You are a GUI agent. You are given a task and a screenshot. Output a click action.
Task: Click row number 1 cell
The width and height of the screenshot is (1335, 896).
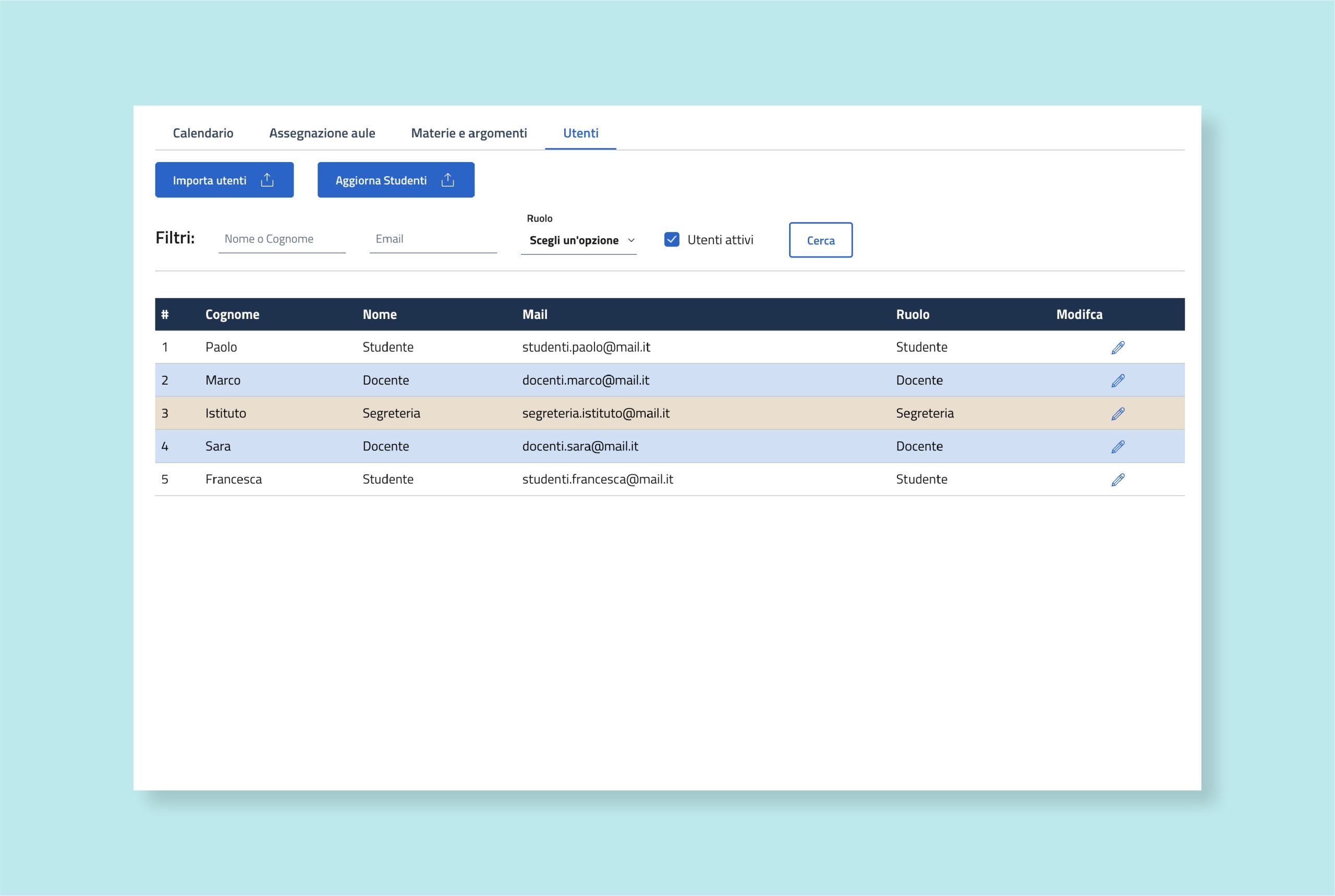pyautogui.click(x=165, y=348)
